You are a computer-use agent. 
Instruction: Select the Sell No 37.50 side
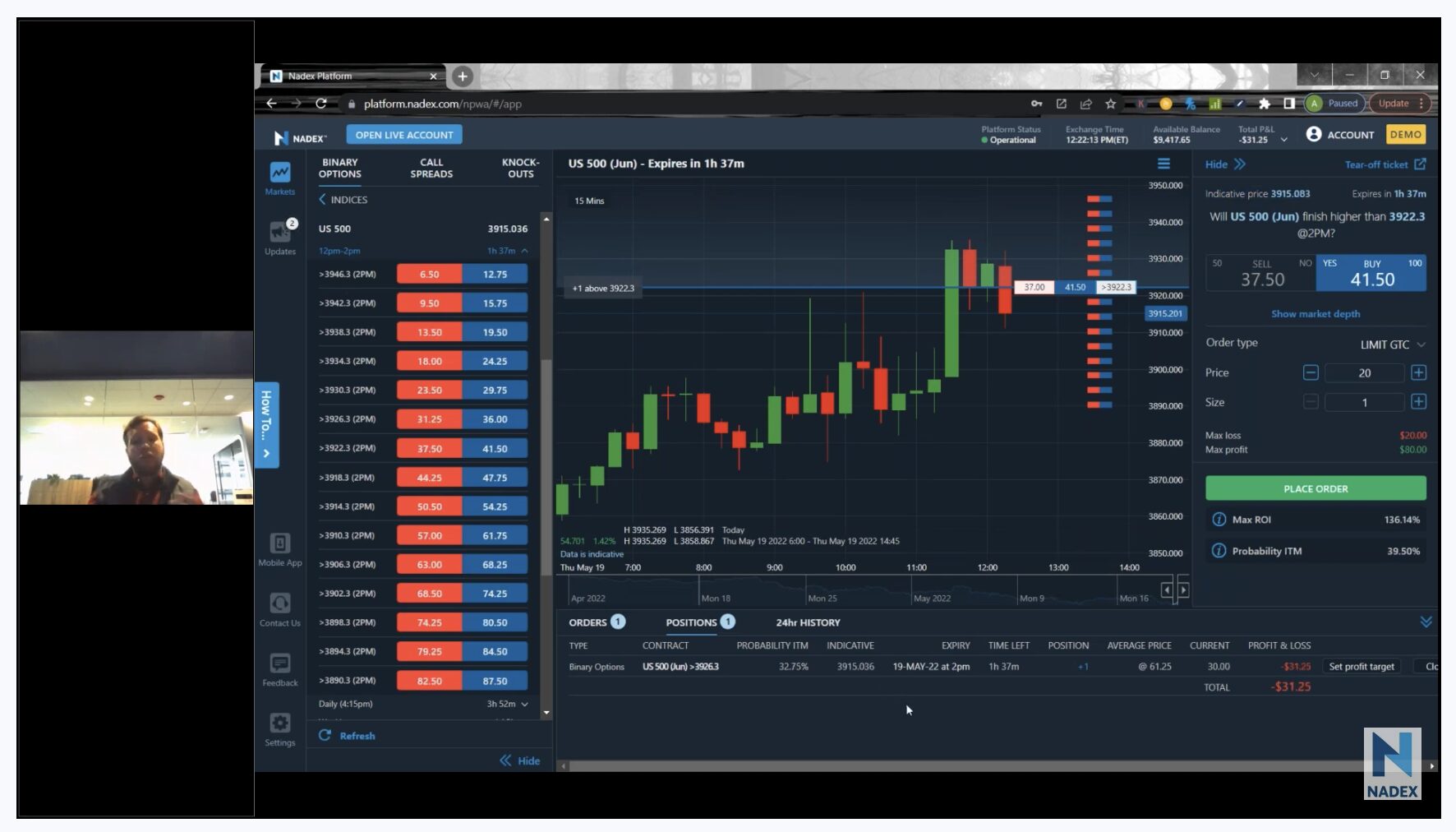coord(1260,273)
